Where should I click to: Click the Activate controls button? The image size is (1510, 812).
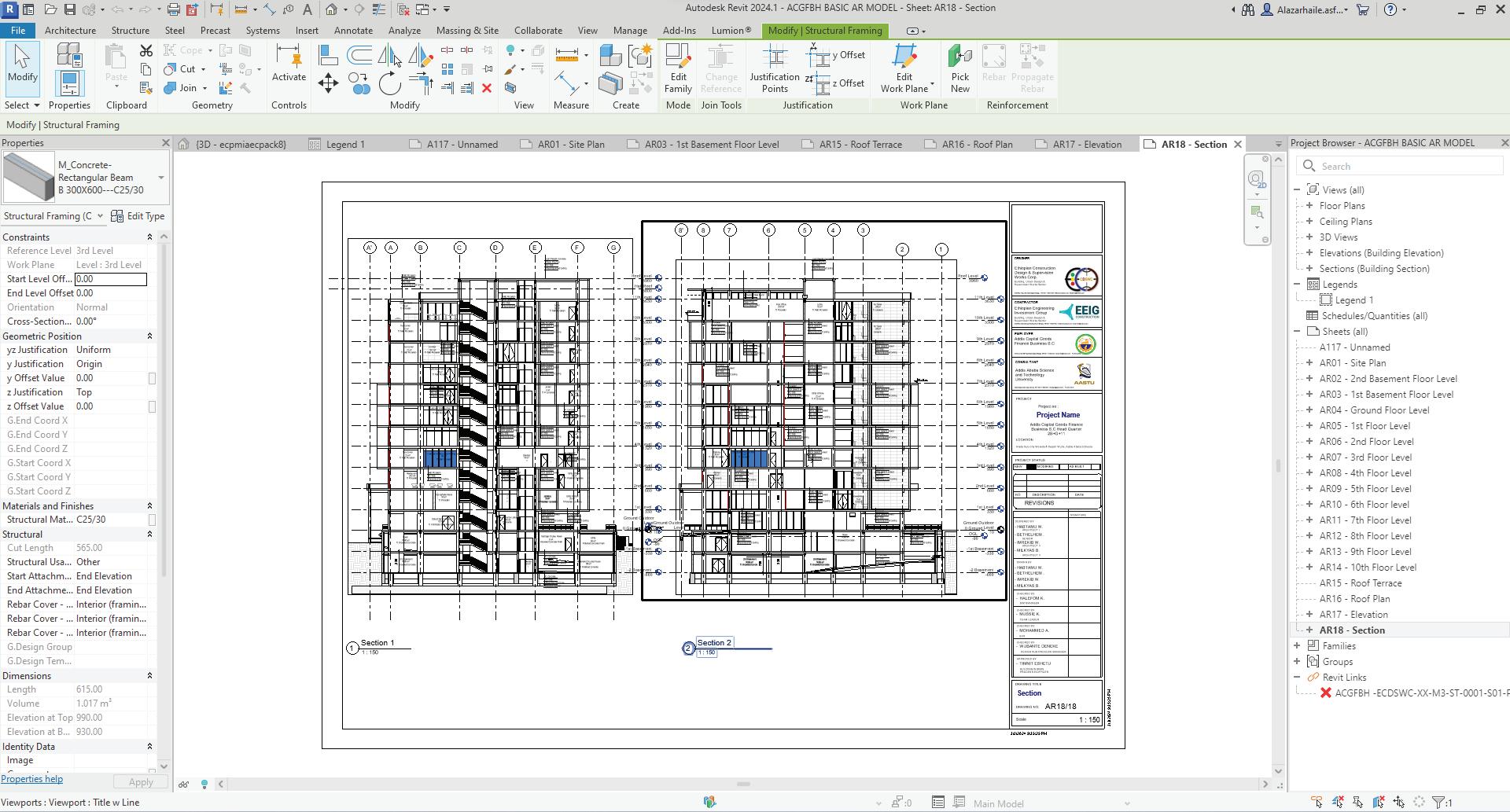pos(289,64)
